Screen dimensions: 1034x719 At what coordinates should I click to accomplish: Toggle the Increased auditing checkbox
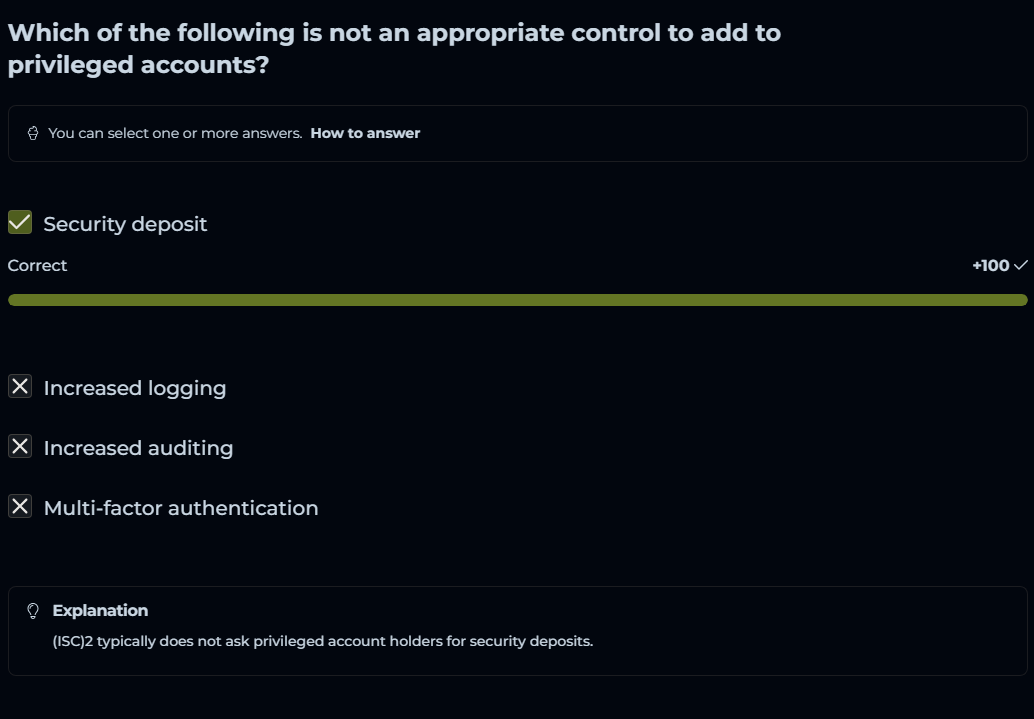tap(20, 447)
